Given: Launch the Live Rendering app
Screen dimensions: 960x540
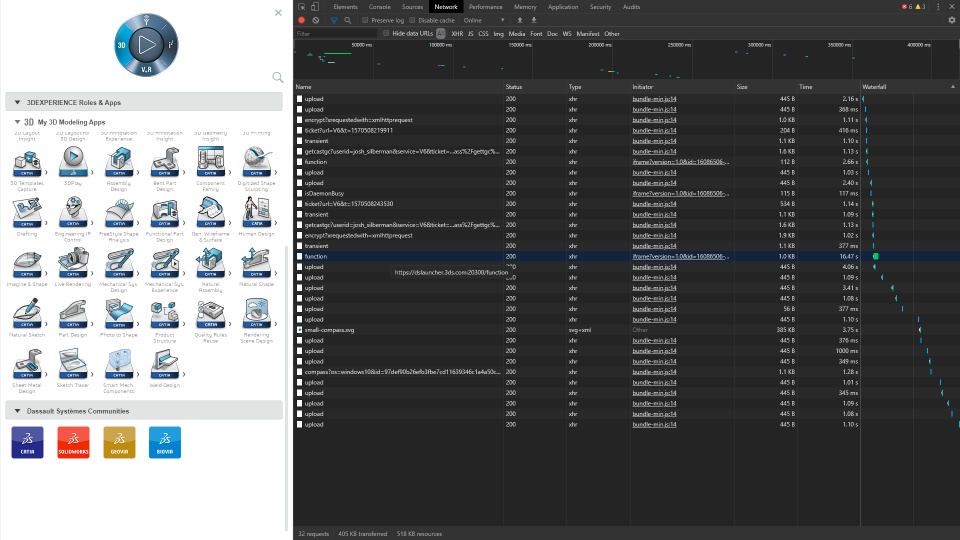Looking at the screenshot, I should (x=73, y=264).
